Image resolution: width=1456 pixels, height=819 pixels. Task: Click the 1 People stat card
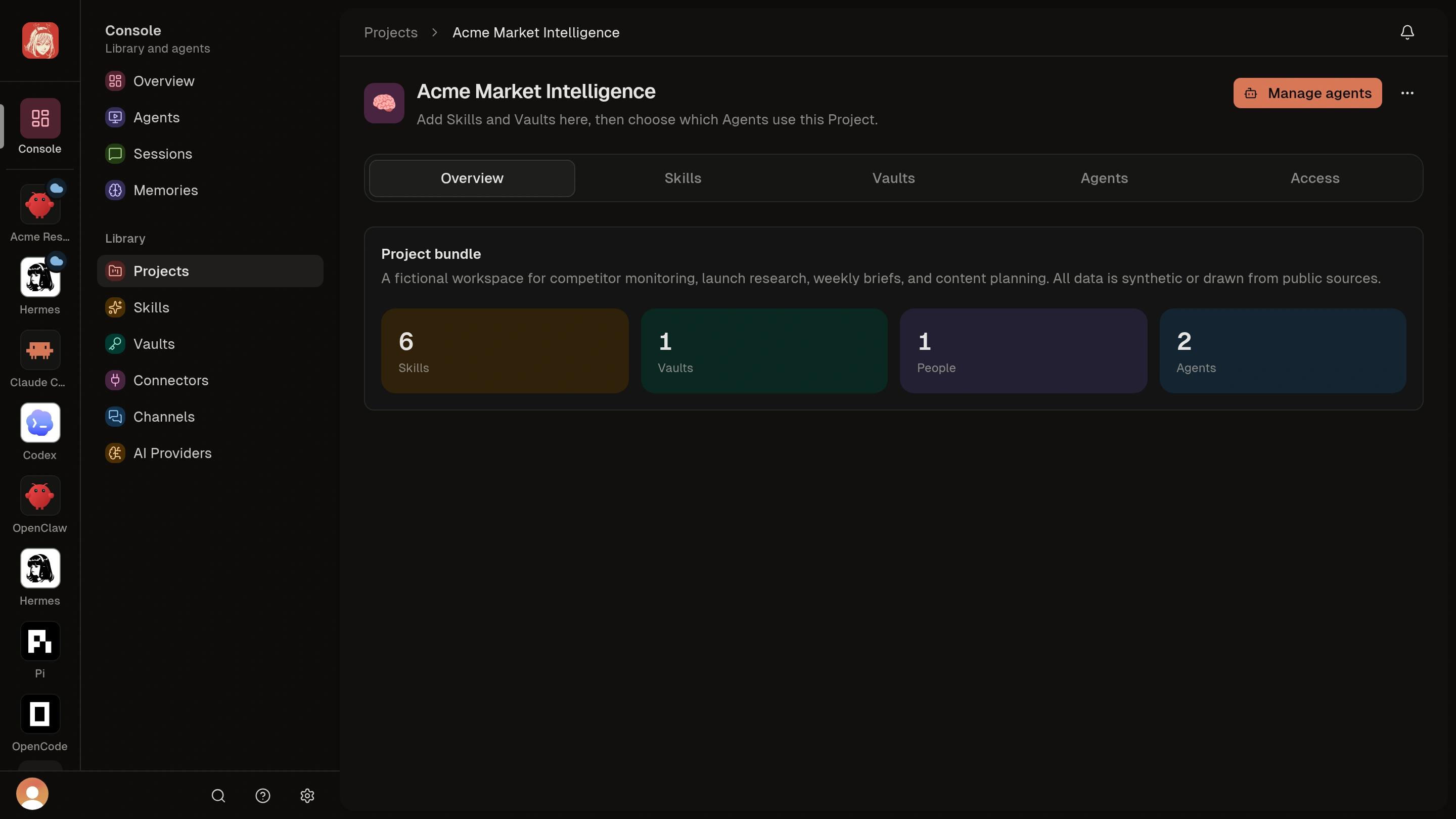(1023, 350)
